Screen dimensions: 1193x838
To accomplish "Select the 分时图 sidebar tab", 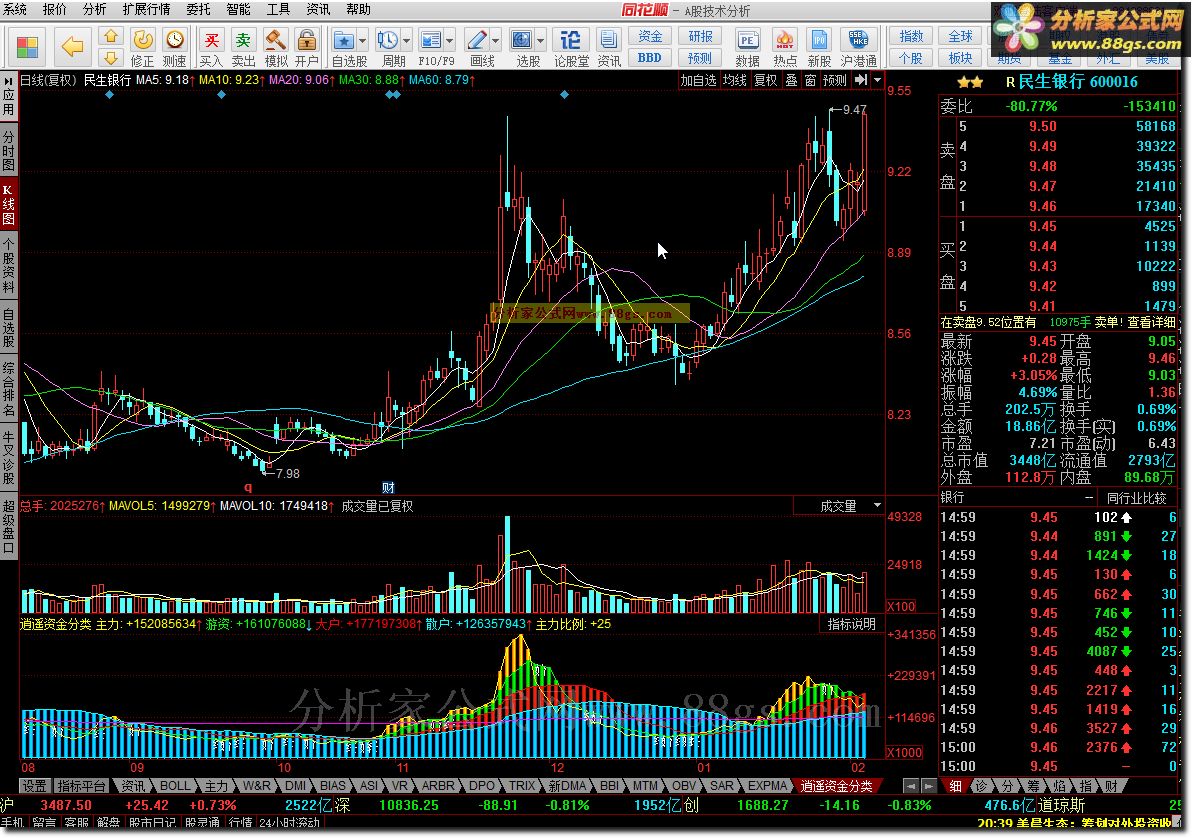I will coord(8,151).
